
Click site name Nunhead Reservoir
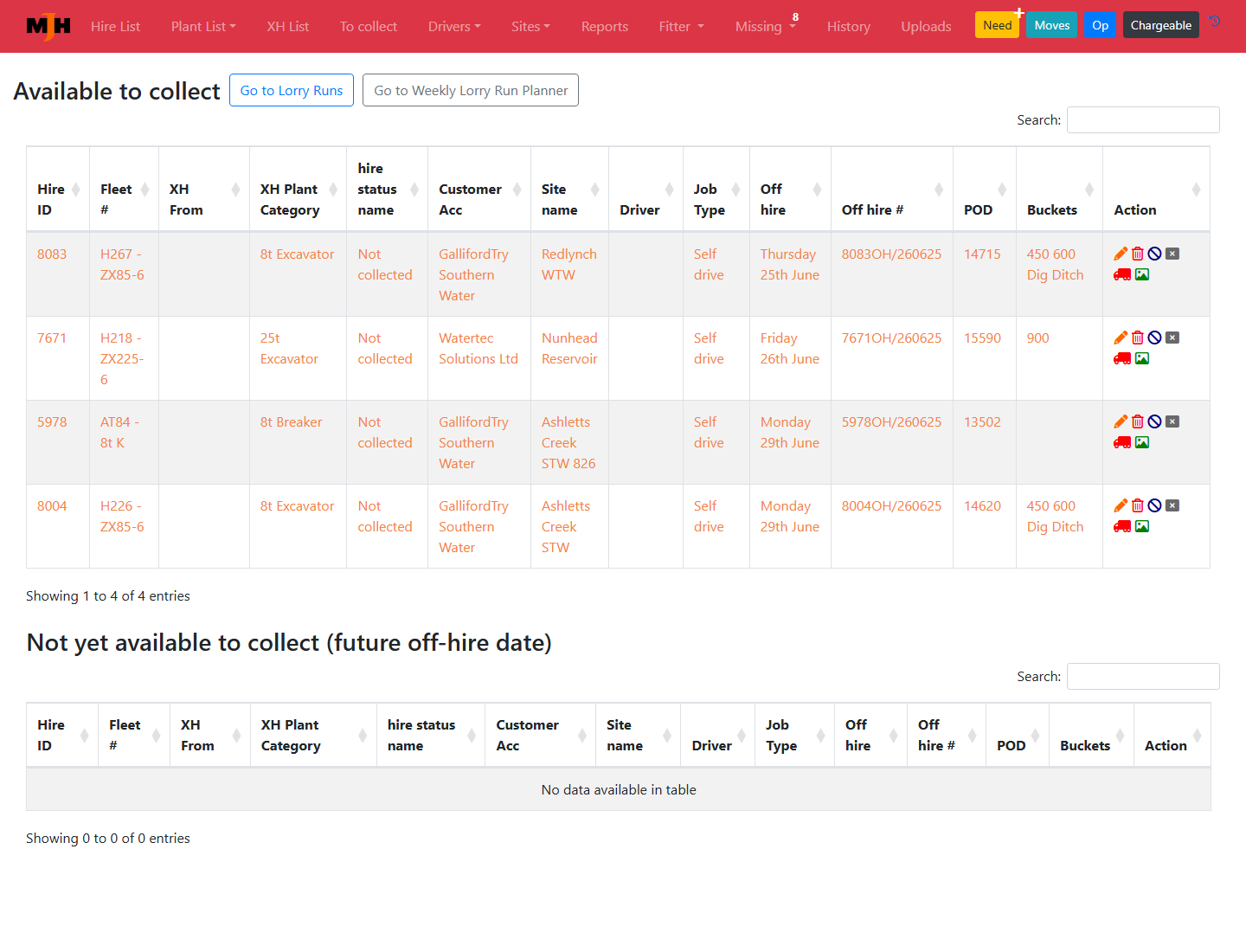[569, 348]
